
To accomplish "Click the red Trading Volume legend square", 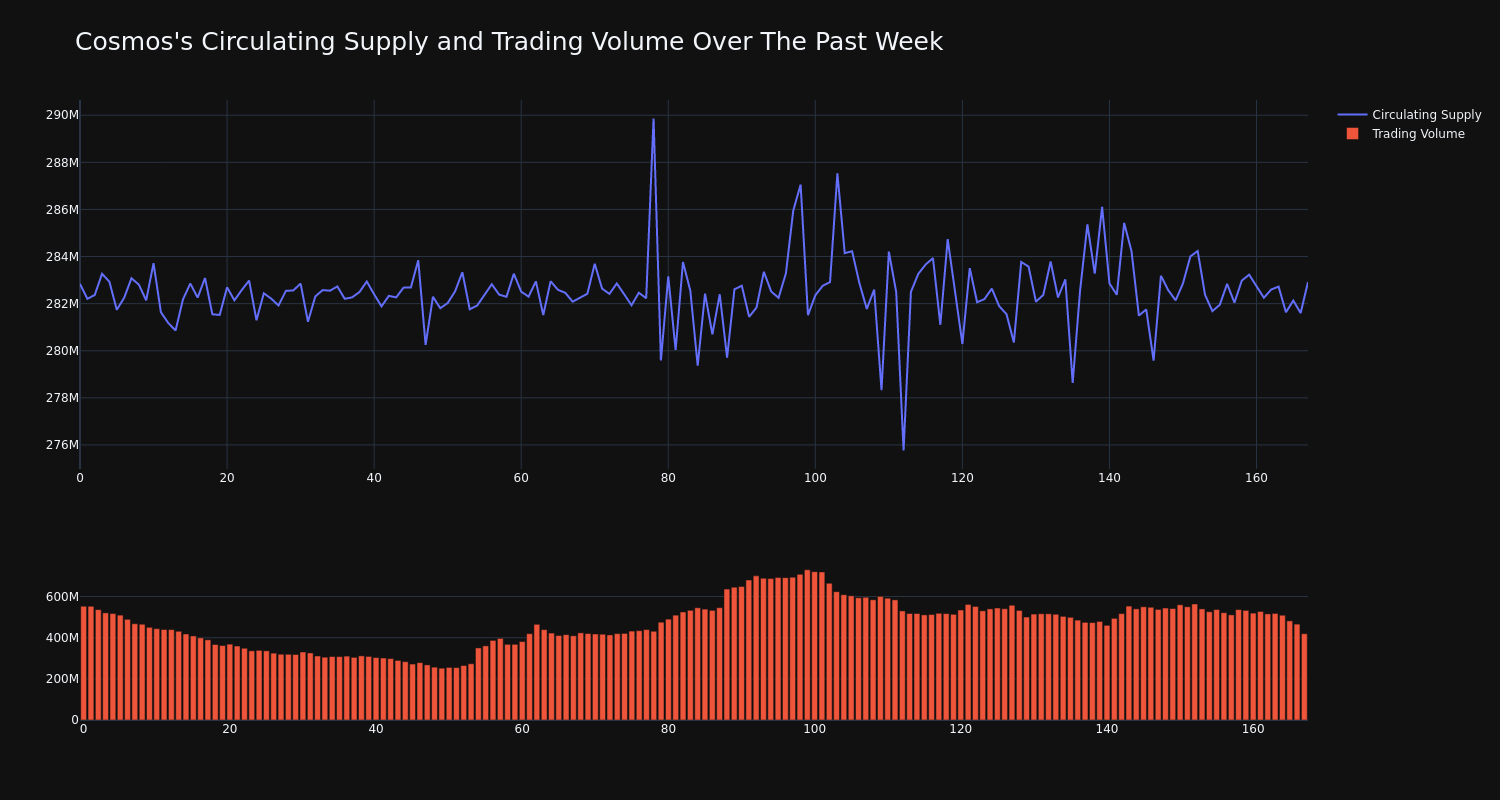I will pos(1352,134).
